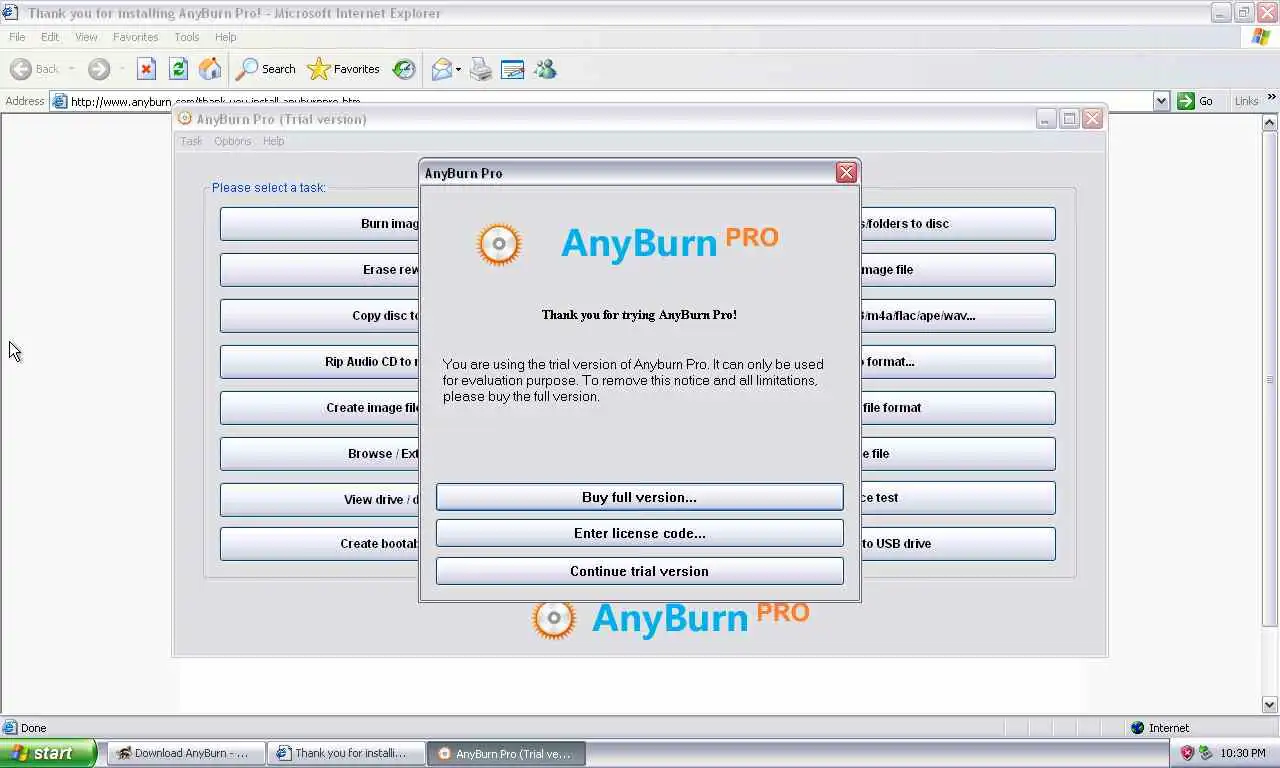Click Buy full version button
The width and height of the screenshot is (1280, 768).
coord(640,497)
